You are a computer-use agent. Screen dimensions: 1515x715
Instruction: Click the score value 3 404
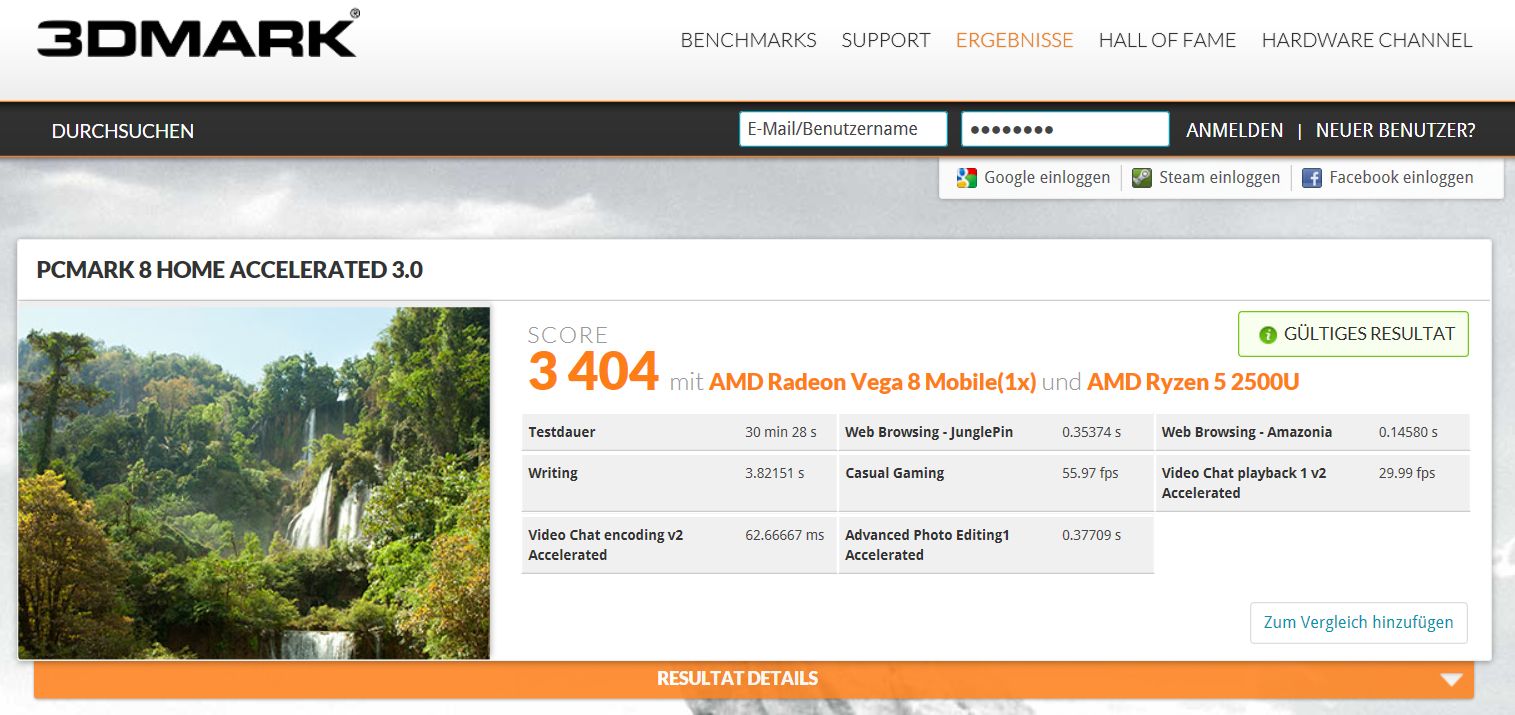pos(593,371)
